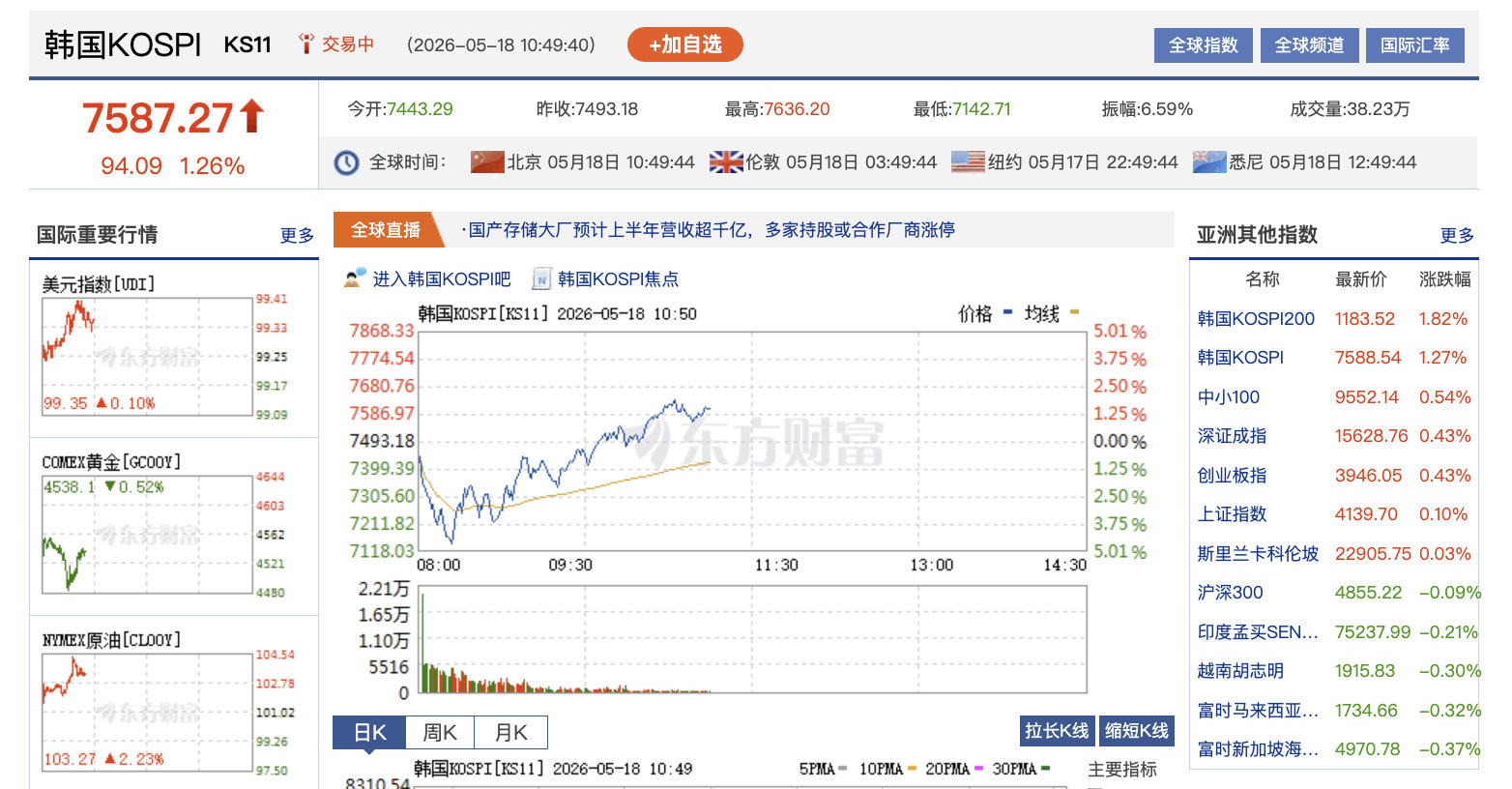Open the 韩国KOSPI200 index link
Image resolution: width=1512 pixels, height=789 pixels.
(1256, 319)
